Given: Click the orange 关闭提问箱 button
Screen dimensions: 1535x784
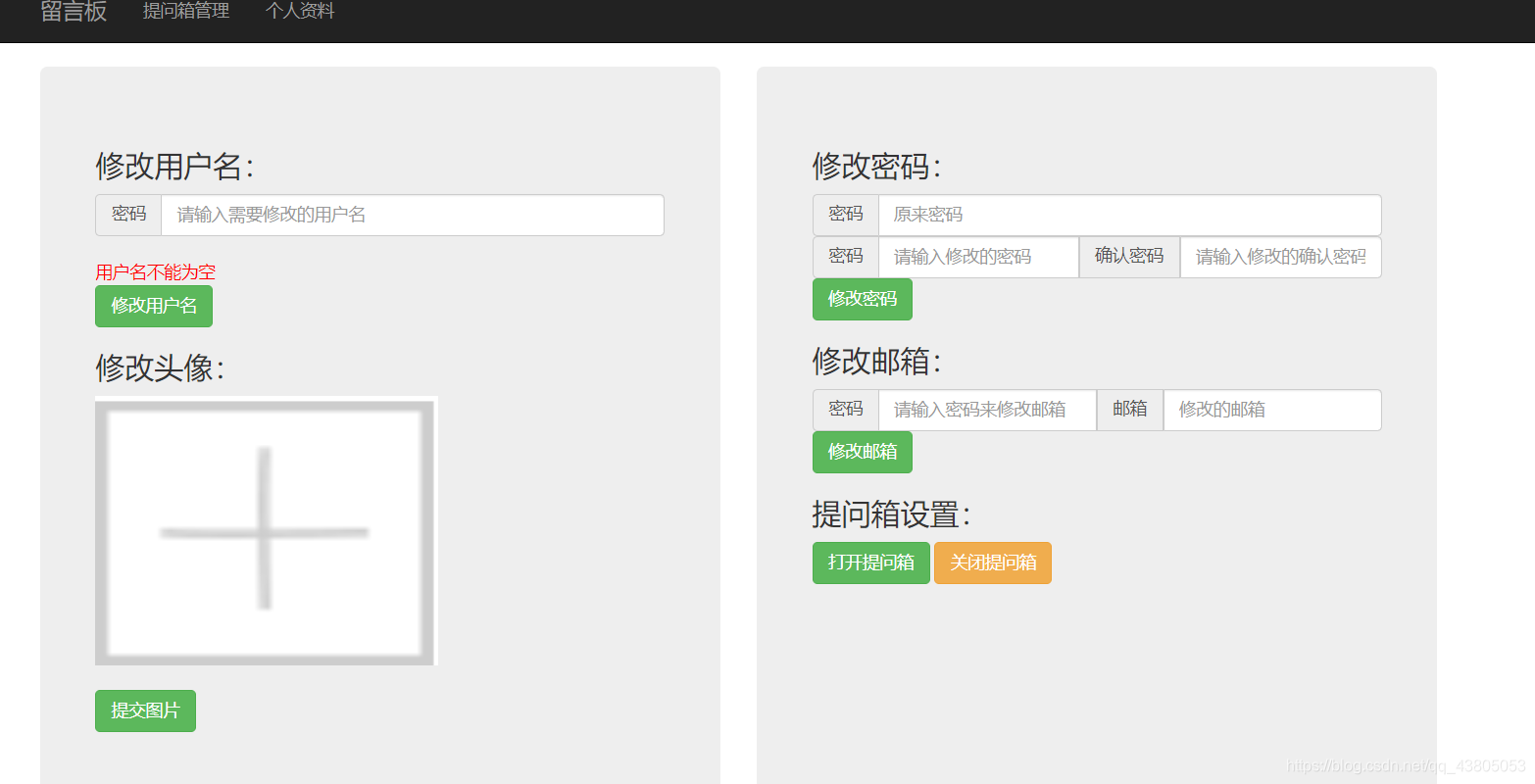Looking at the screenshot, I should [x=993, y=563].
